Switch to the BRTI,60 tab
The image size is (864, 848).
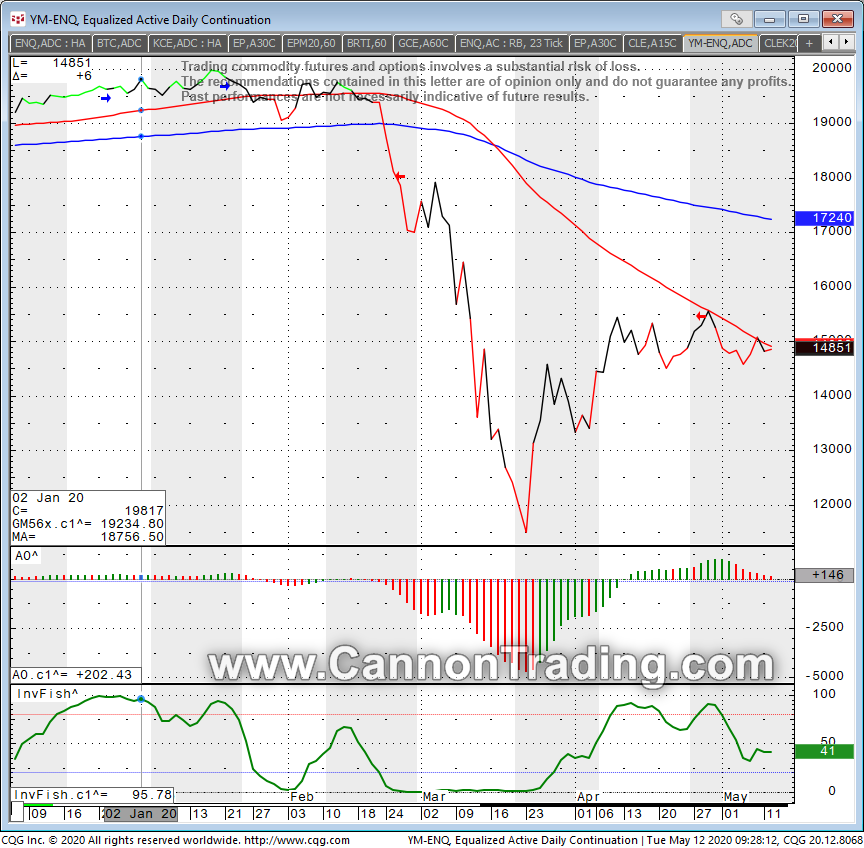click(x=367, y=43)
